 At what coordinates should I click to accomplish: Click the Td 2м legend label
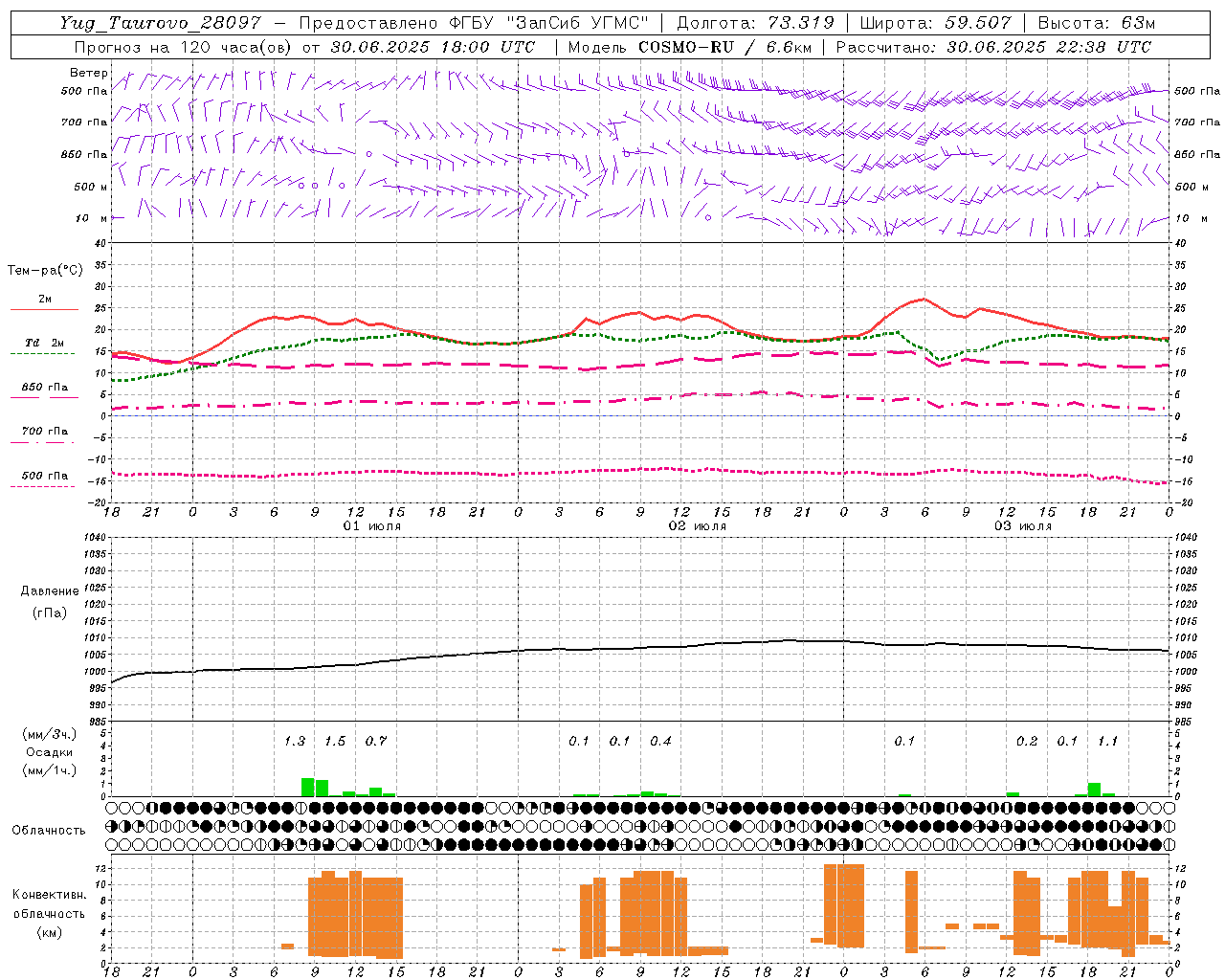click(x=45, y=343)
